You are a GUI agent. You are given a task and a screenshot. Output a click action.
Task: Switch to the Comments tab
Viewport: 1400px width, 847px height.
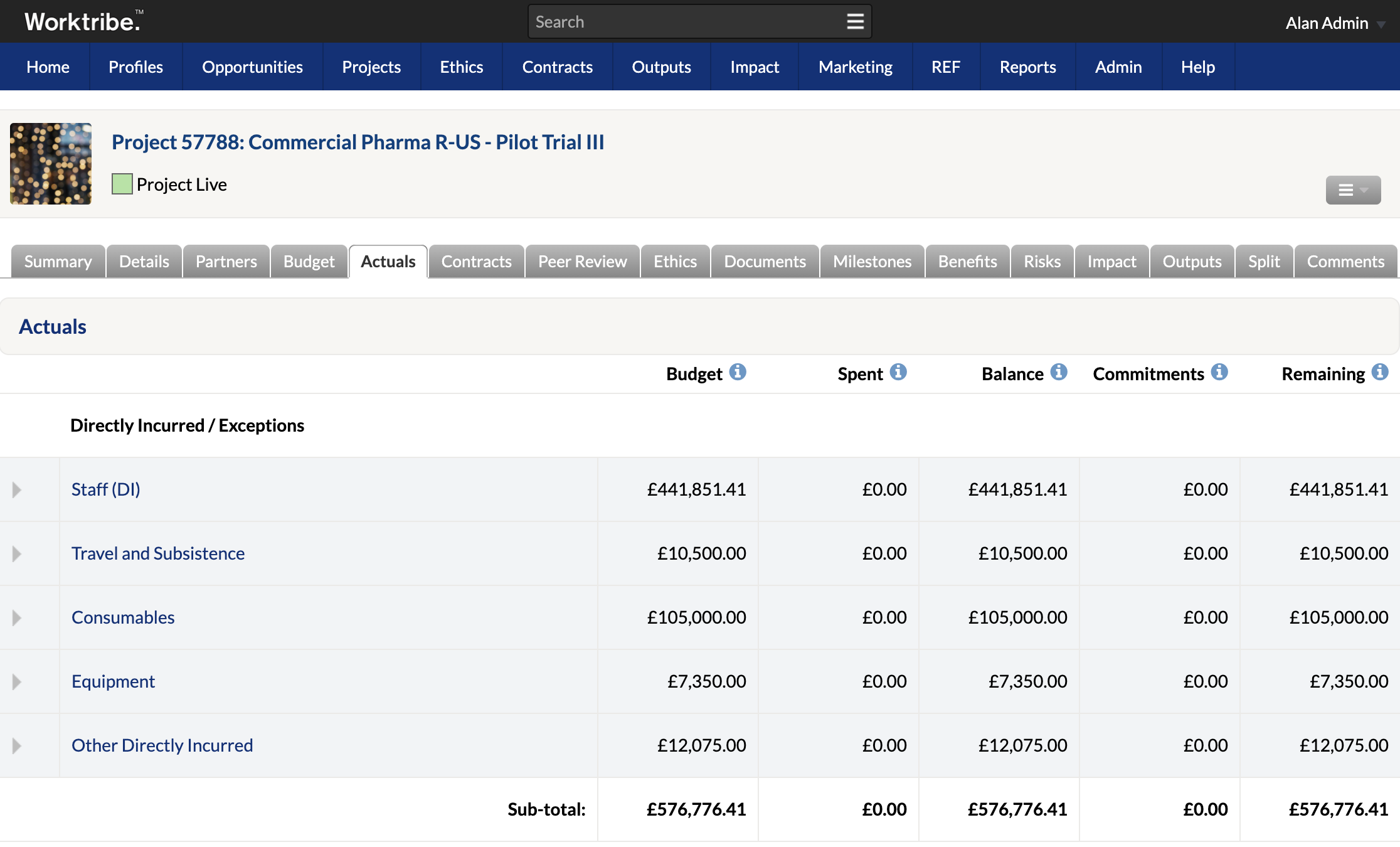point(1345,261)
